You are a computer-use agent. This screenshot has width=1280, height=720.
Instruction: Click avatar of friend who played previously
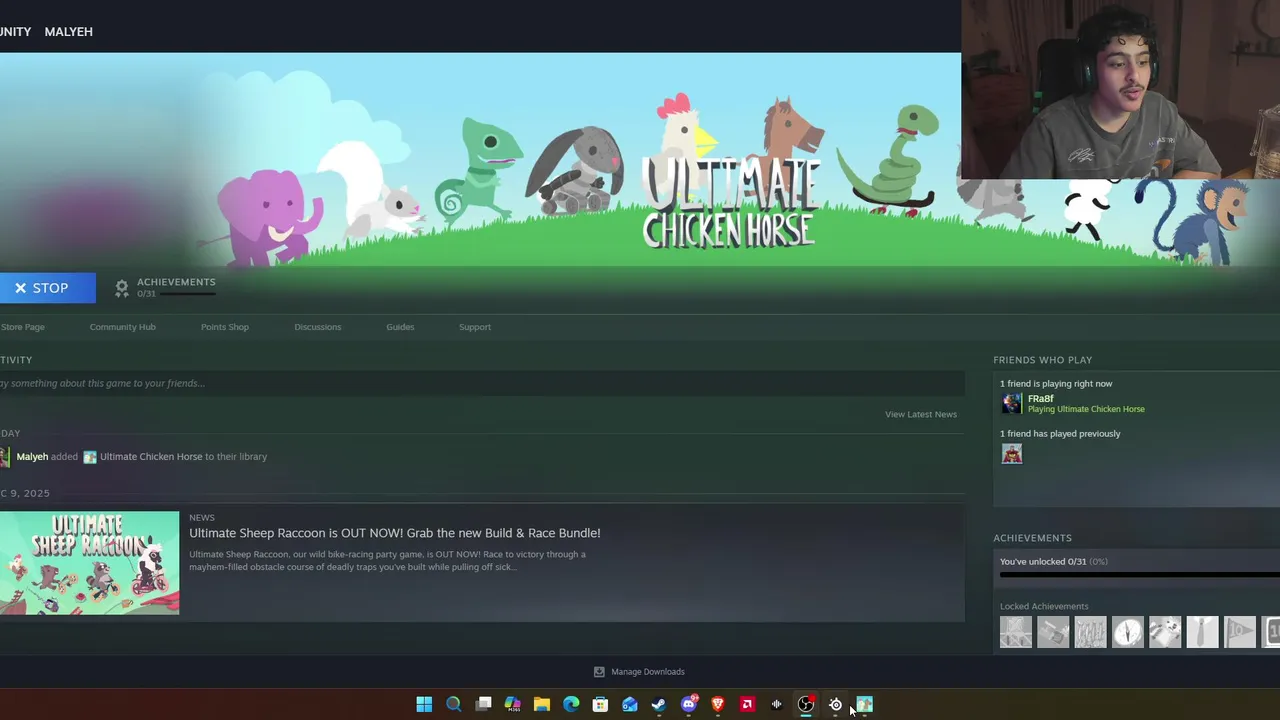[x=1012, y=454]
